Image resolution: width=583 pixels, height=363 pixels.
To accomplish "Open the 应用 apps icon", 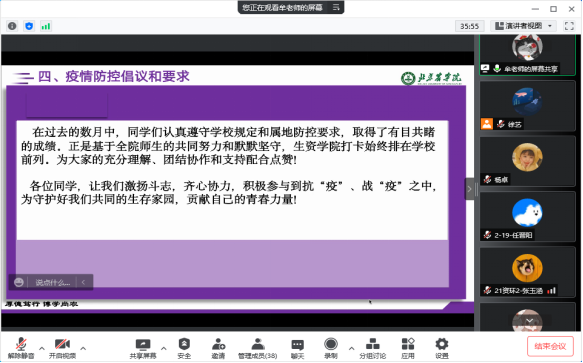I will coord(408,348).
